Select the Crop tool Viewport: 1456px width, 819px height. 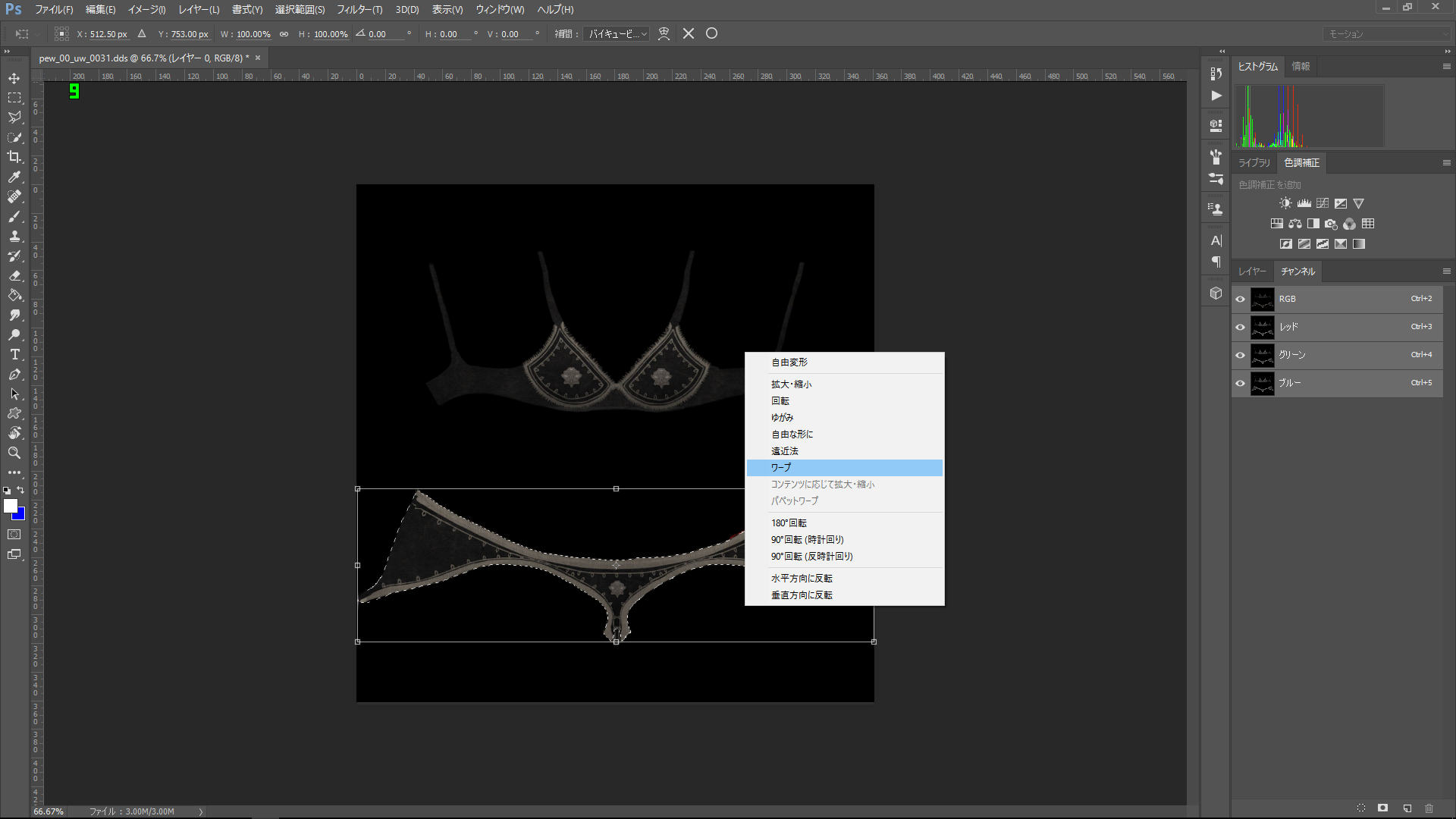click(14, 157)
